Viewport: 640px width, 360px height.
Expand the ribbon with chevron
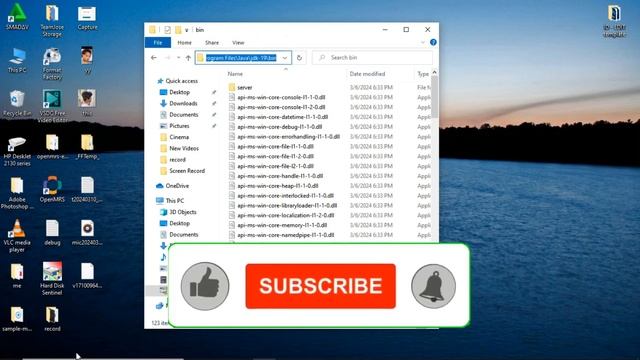(x=422, y=42)
